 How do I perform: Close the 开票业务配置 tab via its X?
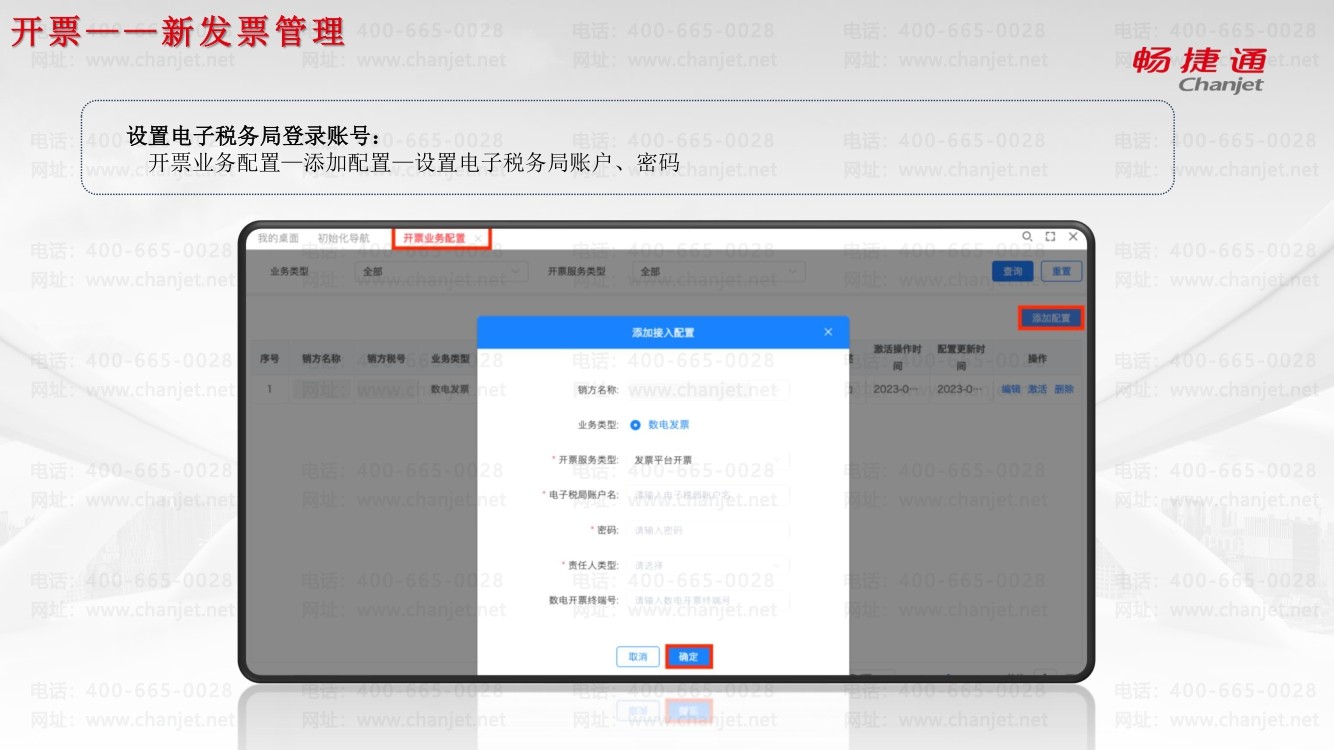pyautogui.click(x=479, y=239)
